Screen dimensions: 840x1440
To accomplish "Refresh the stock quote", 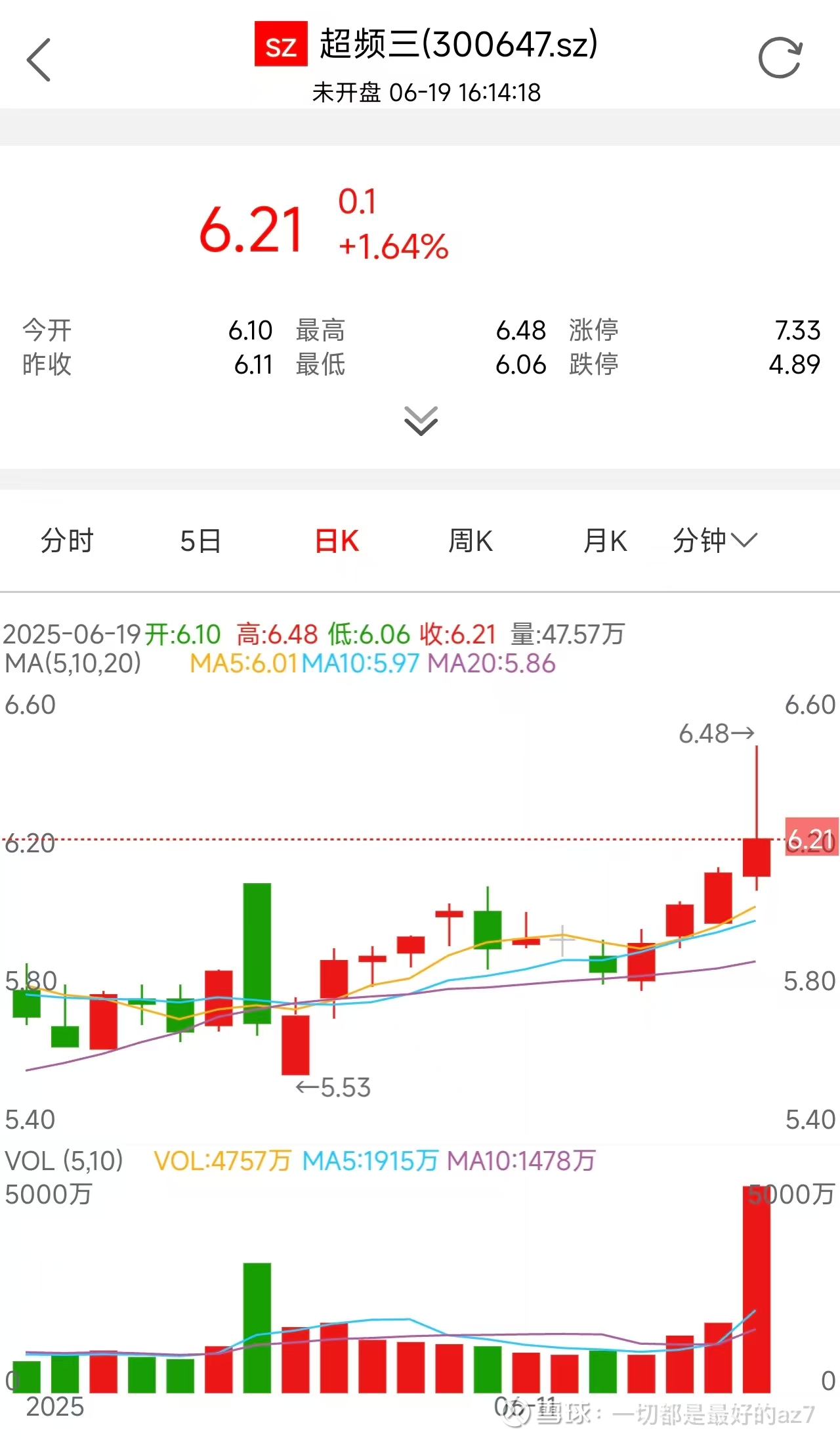I will pyautogui.click(x=780, y=58).
